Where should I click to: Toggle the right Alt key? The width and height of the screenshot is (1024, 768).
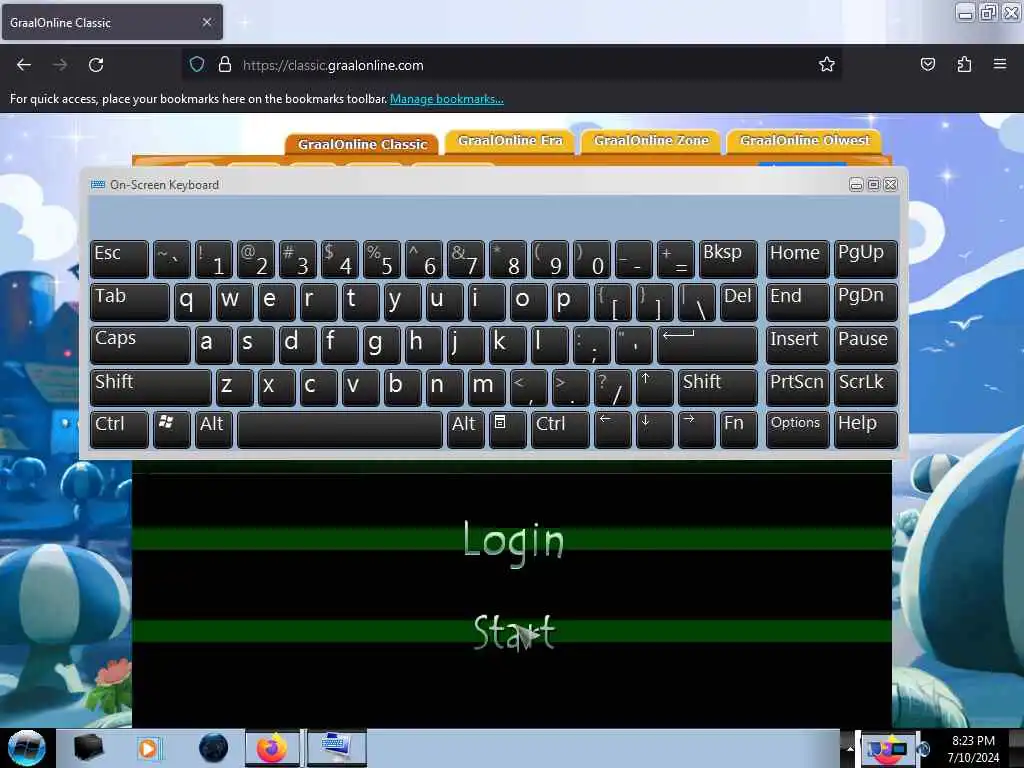pyautogui.click(x=466, y=430)
